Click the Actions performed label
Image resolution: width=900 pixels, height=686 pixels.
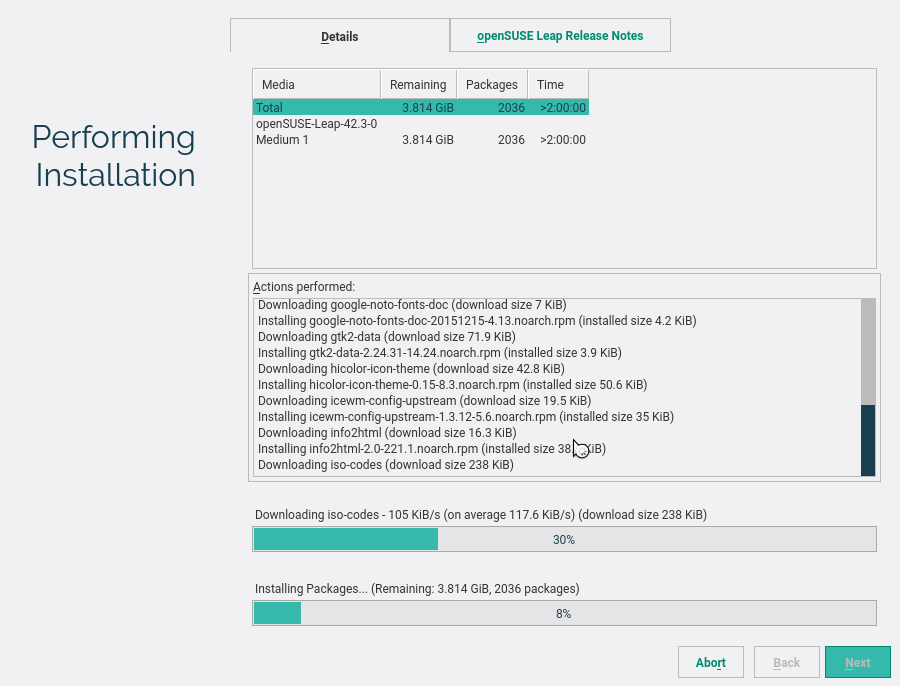304,286
